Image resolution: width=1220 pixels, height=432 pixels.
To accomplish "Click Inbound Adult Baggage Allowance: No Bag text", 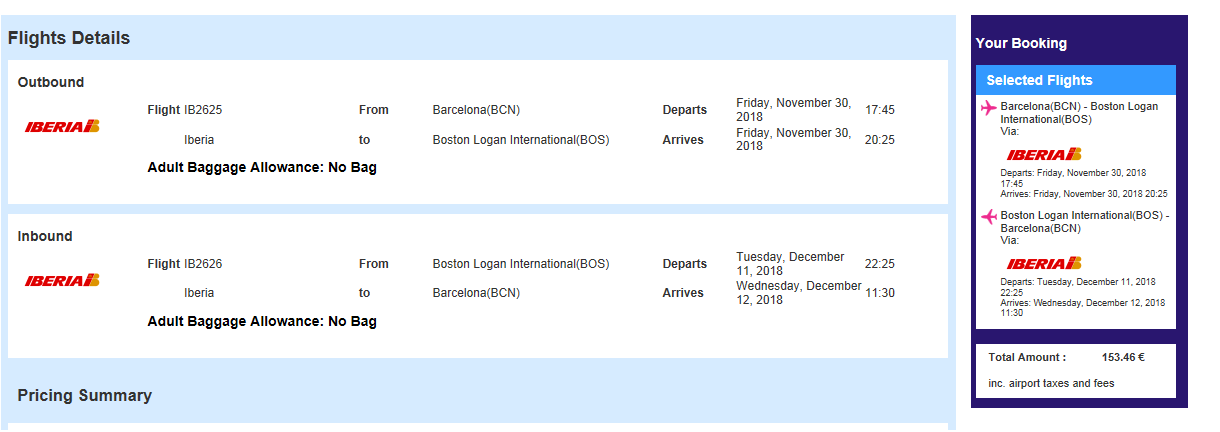I will (262, 322).
